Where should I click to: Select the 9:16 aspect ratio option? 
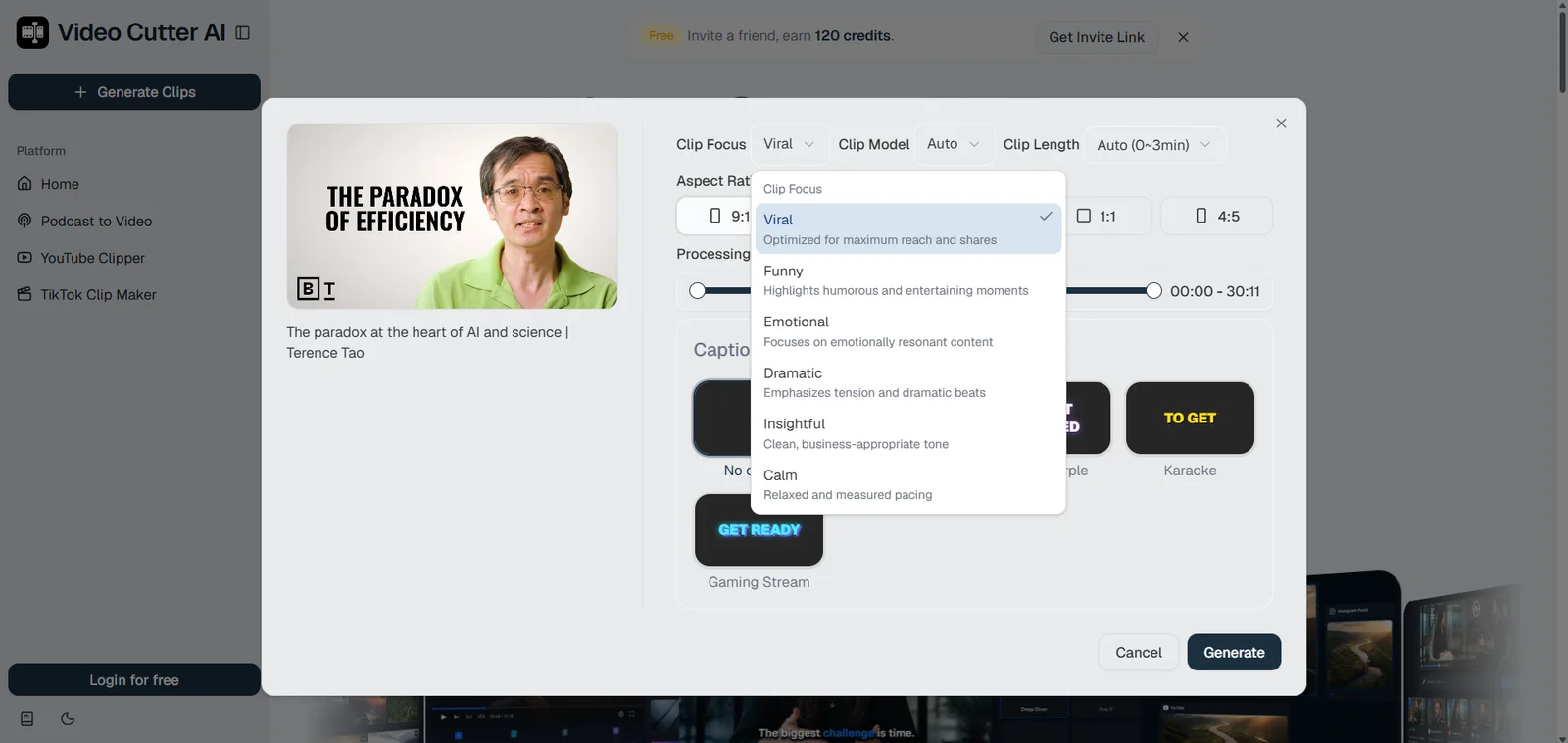pos(715,216)
